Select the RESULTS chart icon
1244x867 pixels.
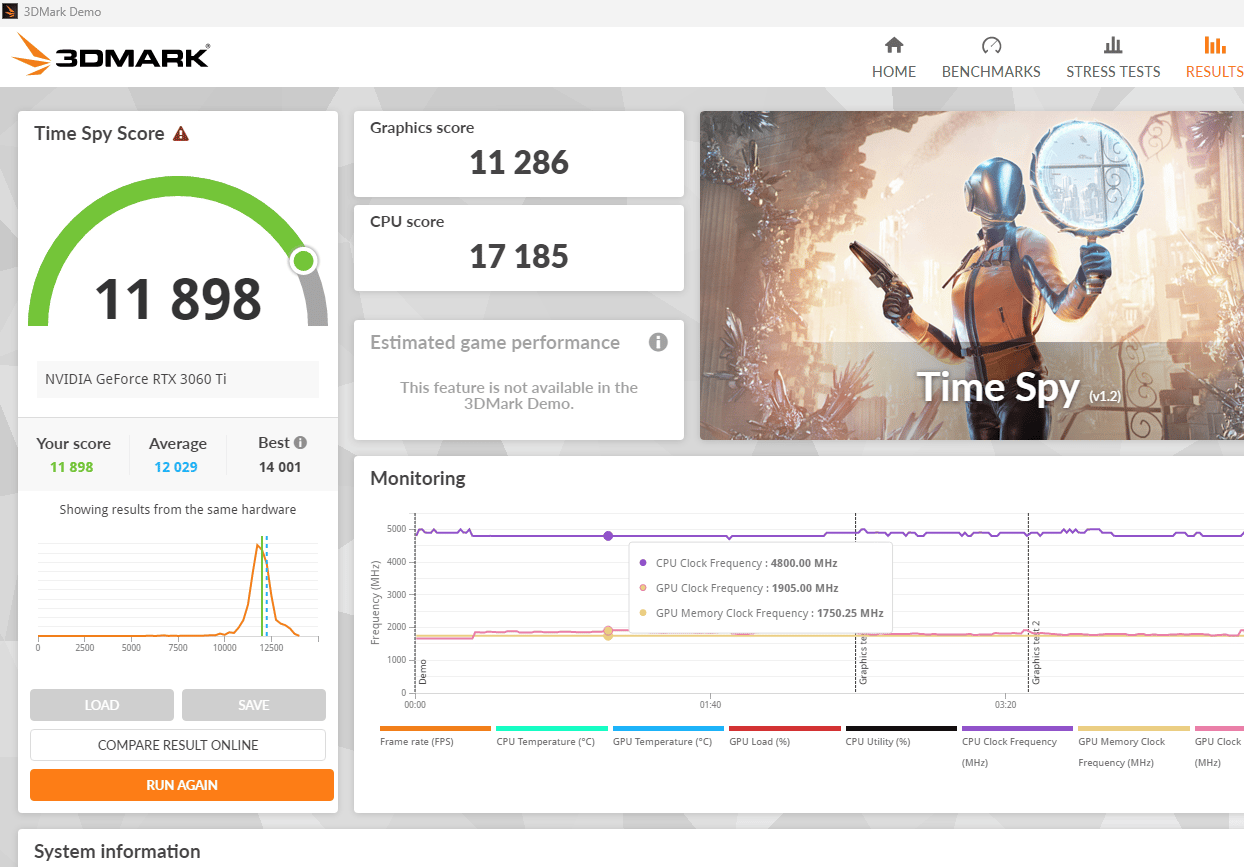pos(1215,45)
